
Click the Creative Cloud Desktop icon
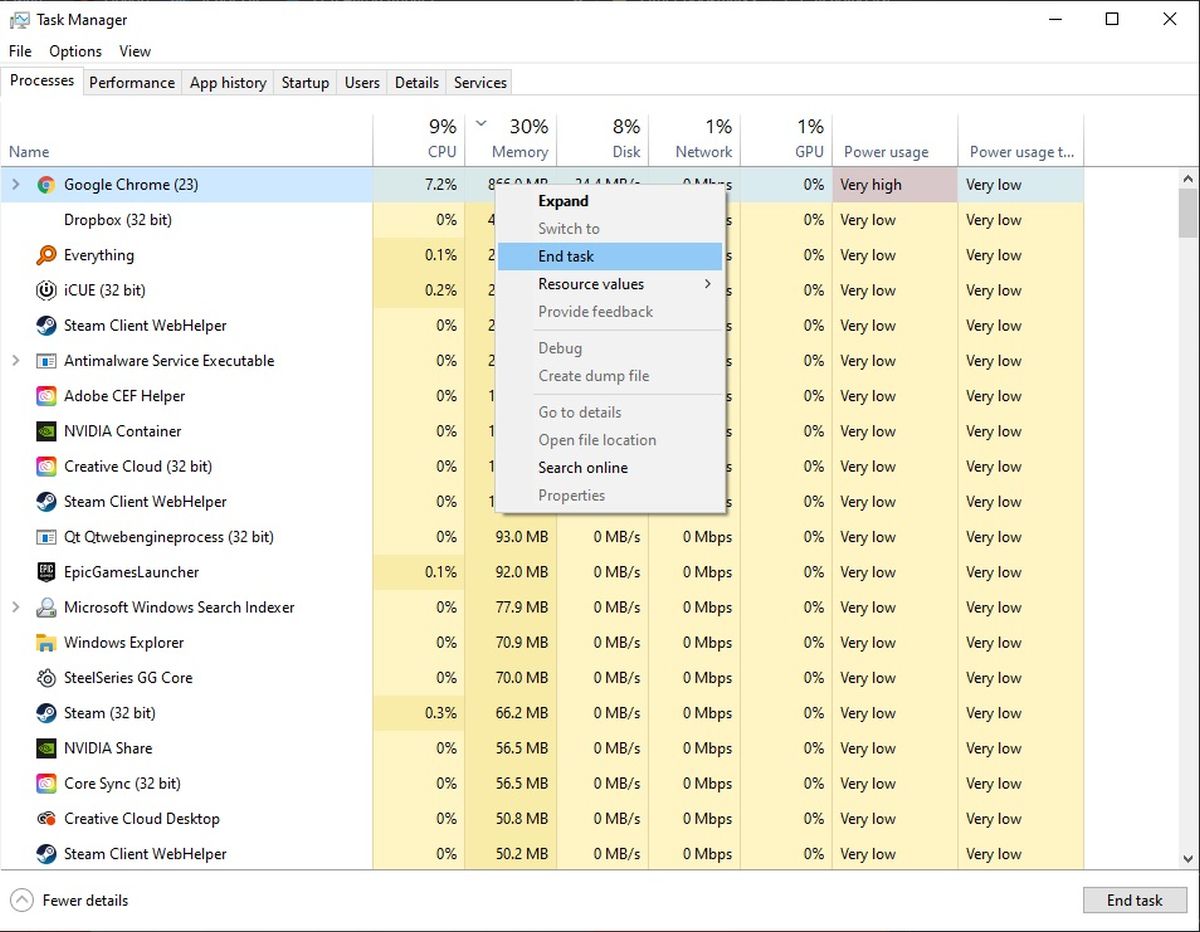[x=46, y=819]
